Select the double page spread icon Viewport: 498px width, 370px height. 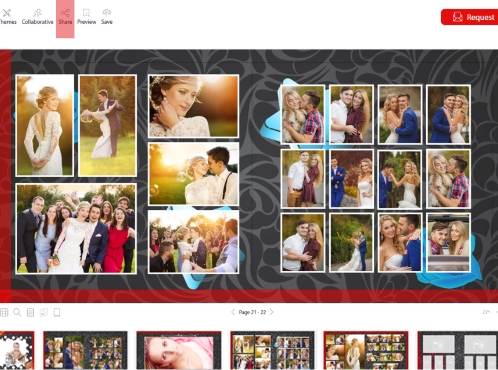coord(44,312)
